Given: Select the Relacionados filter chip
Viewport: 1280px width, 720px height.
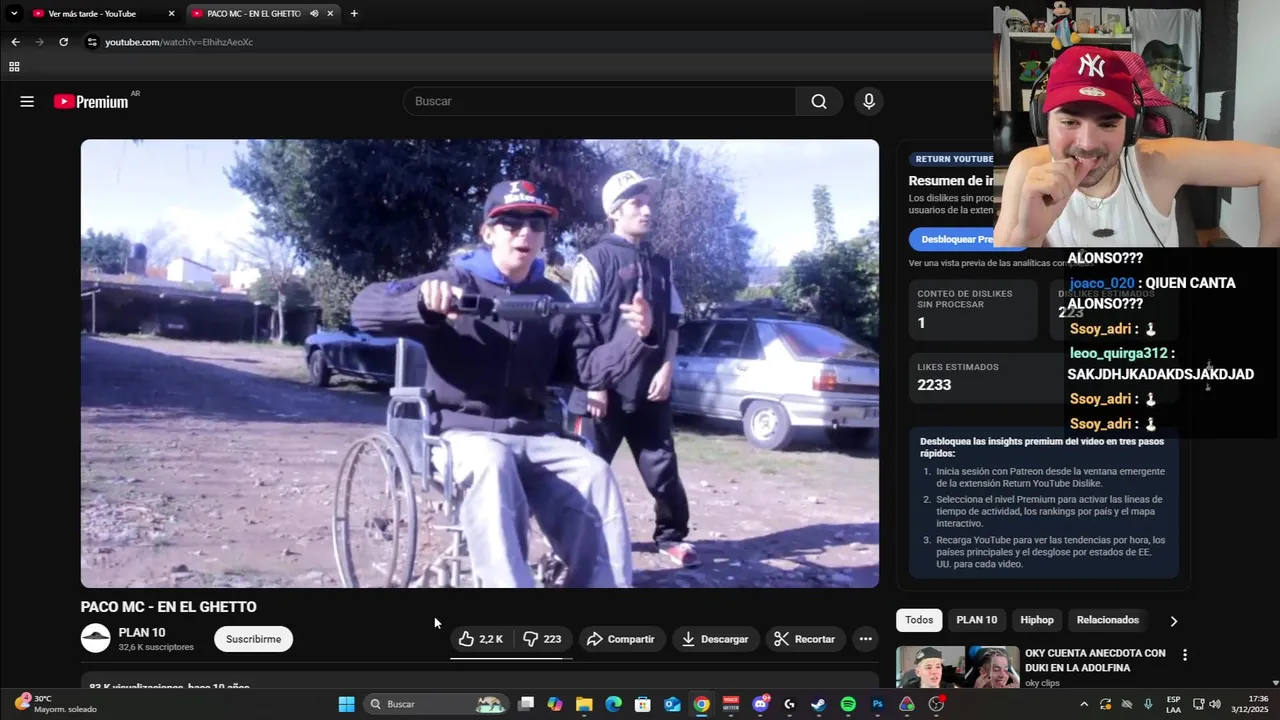Looking at the screenshot, I should click(1107, 620).
